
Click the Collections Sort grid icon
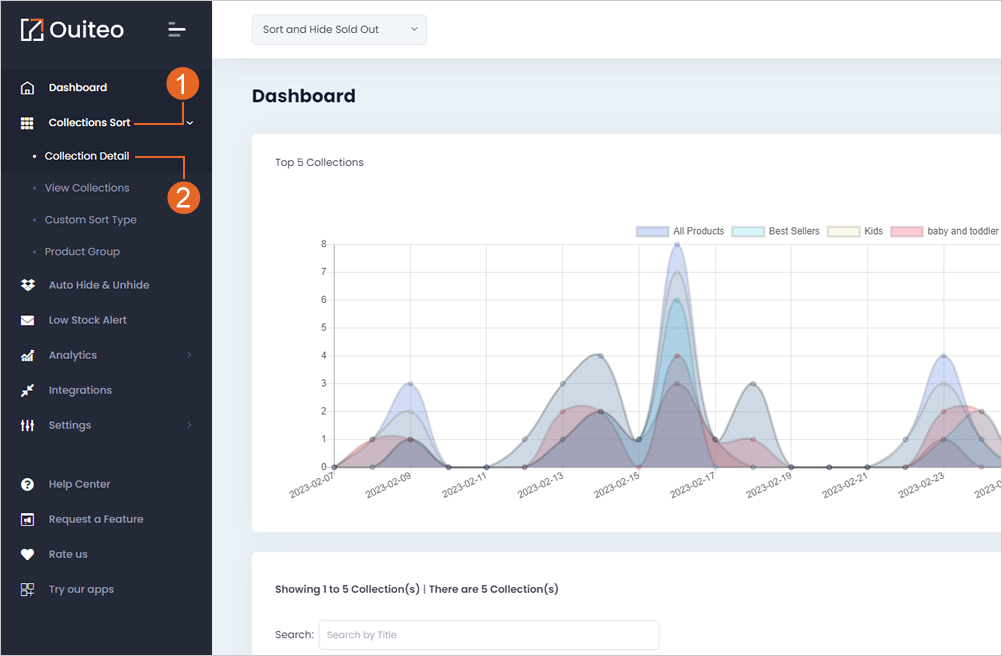27,123
